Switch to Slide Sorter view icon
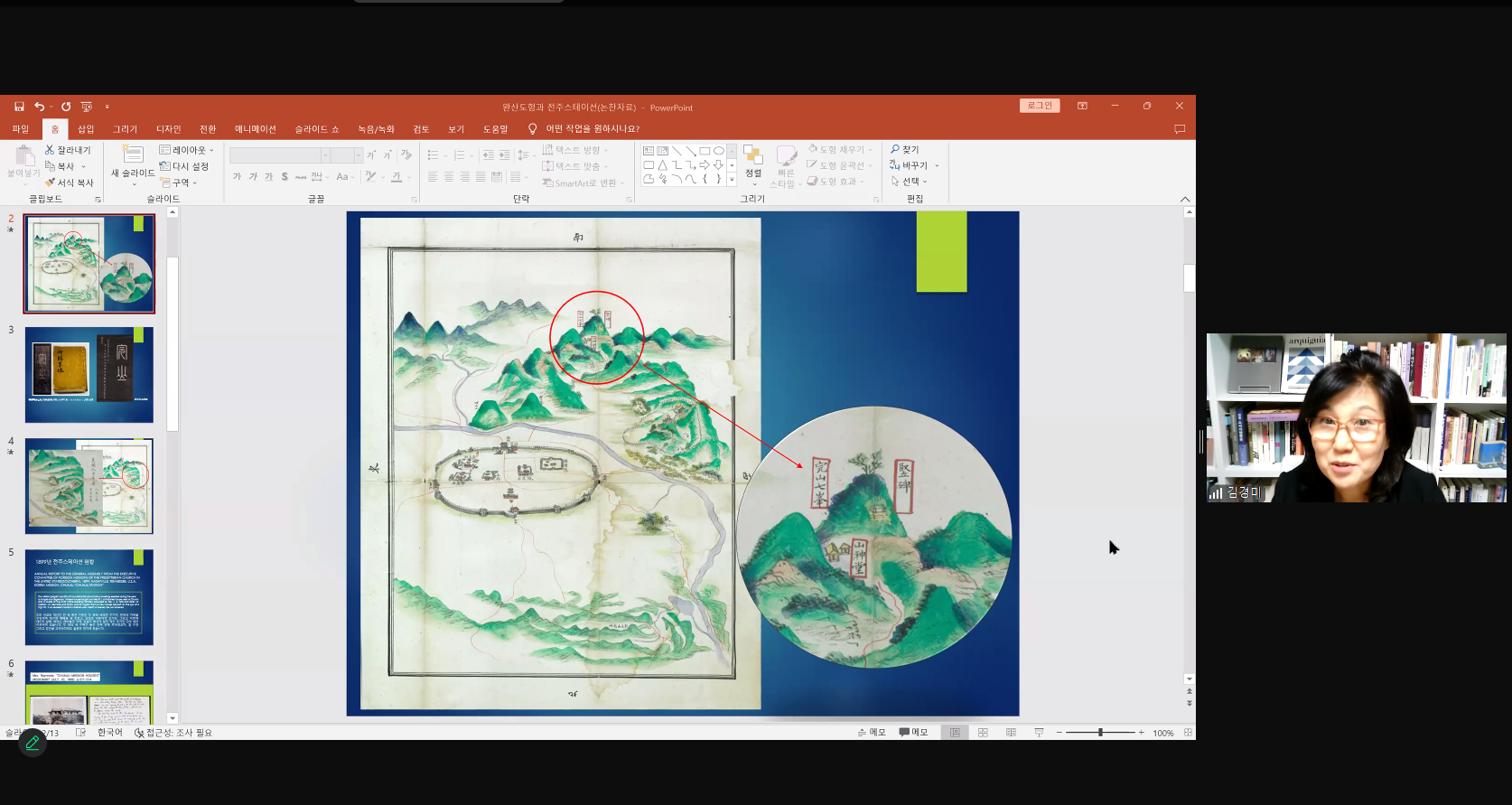 pyautogui.click(x=983, y=733)
